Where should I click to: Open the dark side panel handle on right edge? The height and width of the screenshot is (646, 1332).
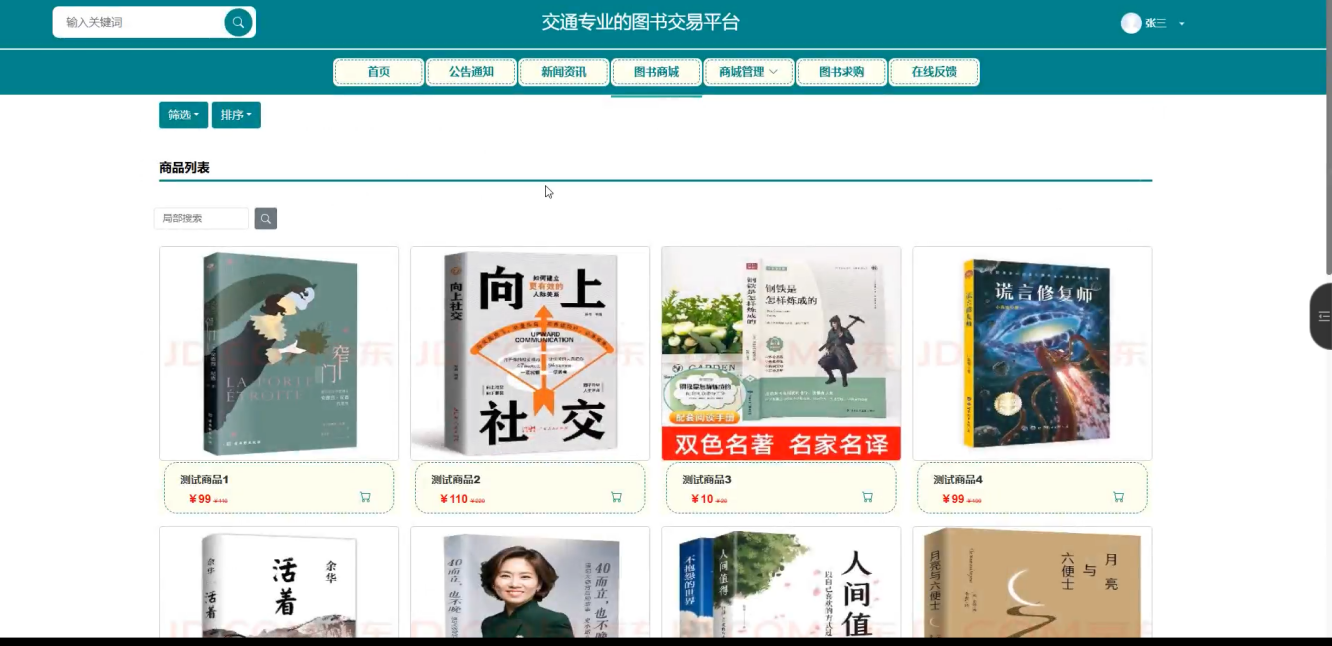1321,316
